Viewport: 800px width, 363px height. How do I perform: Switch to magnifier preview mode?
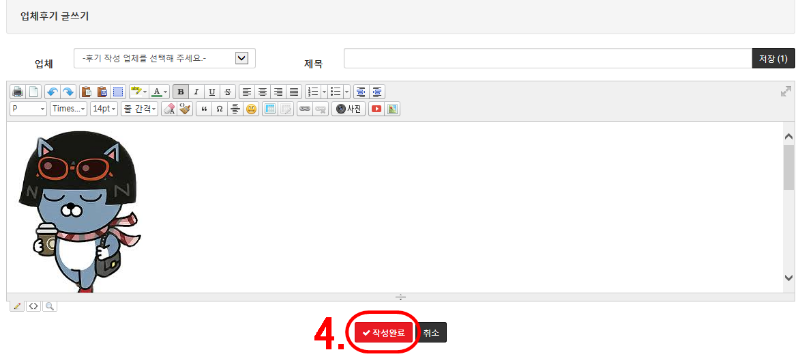click(x=49, y=306)
